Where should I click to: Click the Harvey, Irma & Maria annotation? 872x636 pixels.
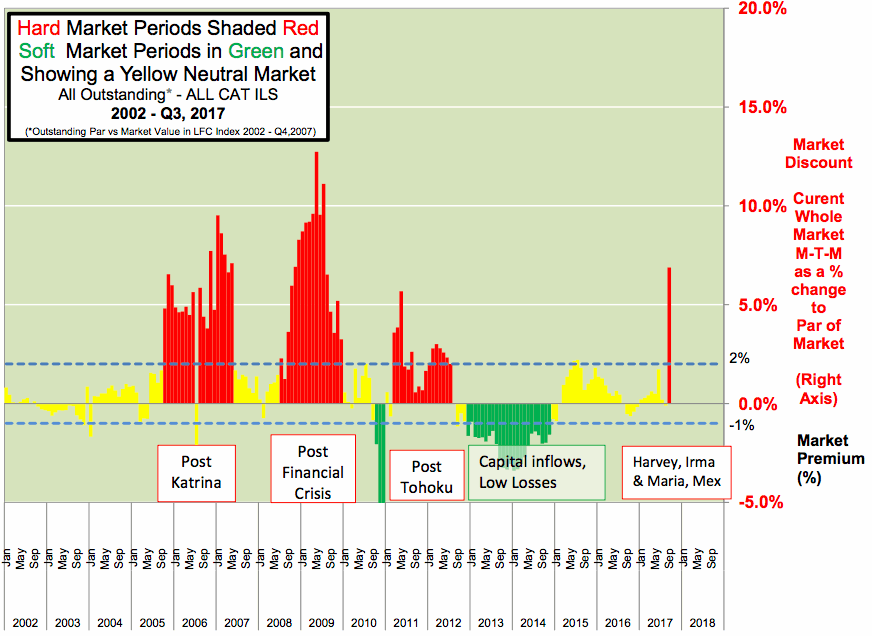(x=676, y=472)
